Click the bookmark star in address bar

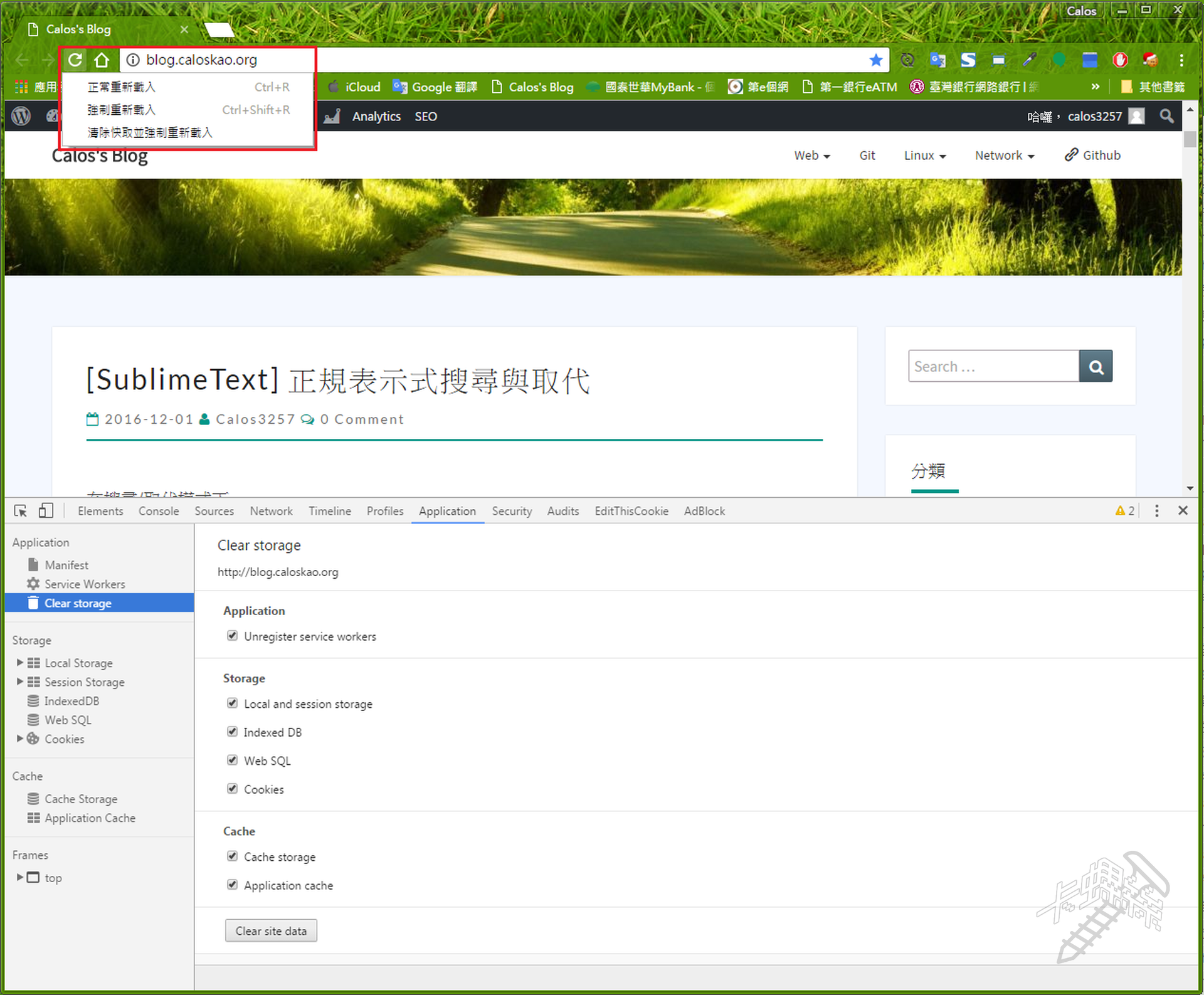tap(875, 60)
